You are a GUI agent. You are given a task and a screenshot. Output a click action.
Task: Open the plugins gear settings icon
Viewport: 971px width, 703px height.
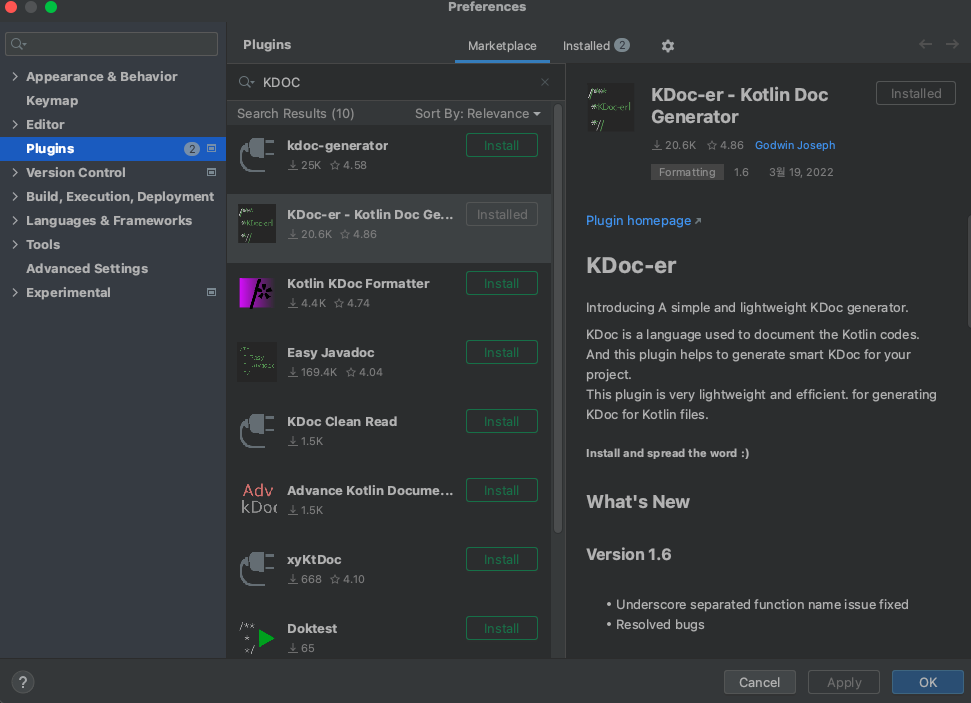pos(668,46)
